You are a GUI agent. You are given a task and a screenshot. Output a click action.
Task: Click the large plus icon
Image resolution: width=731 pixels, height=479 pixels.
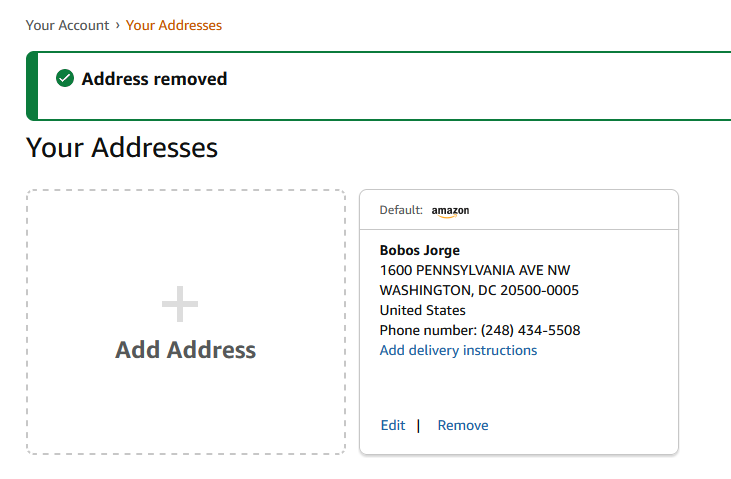180,304
